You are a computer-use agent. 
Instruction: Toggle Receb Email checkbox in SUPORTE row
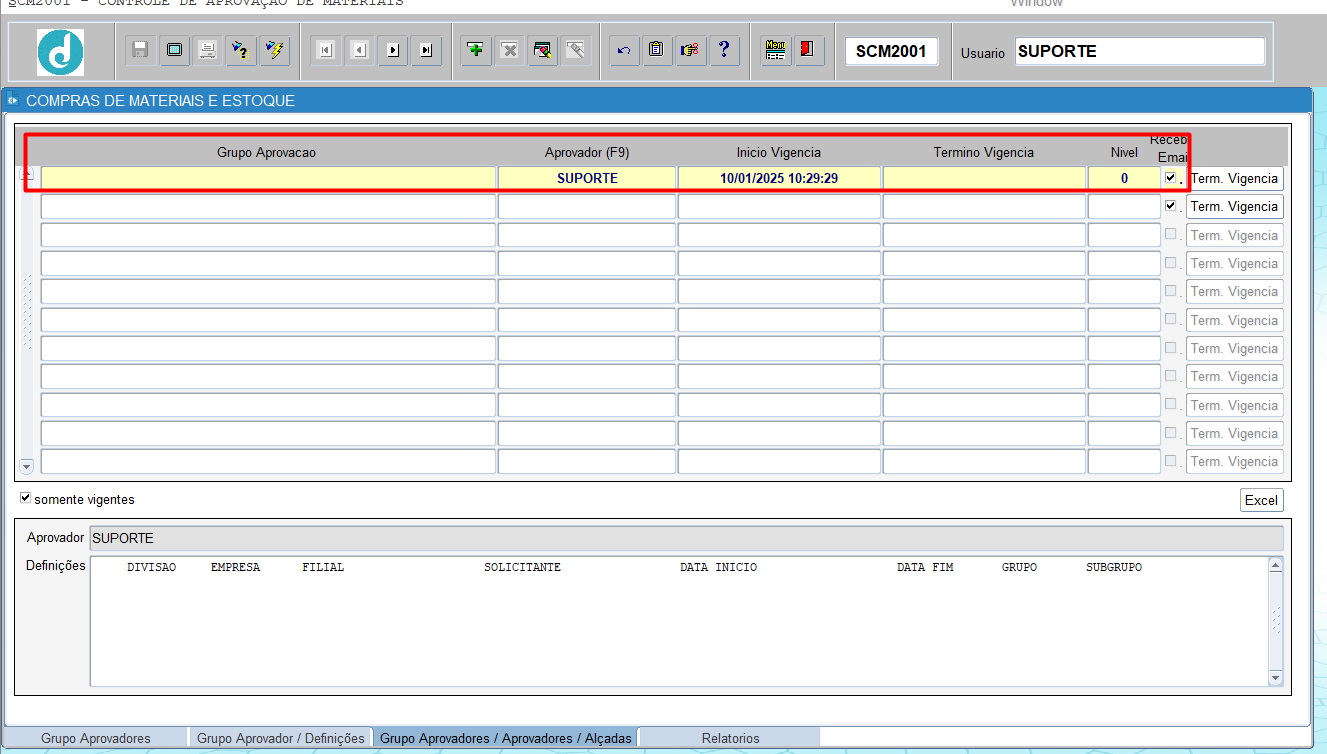[1170, 177]
